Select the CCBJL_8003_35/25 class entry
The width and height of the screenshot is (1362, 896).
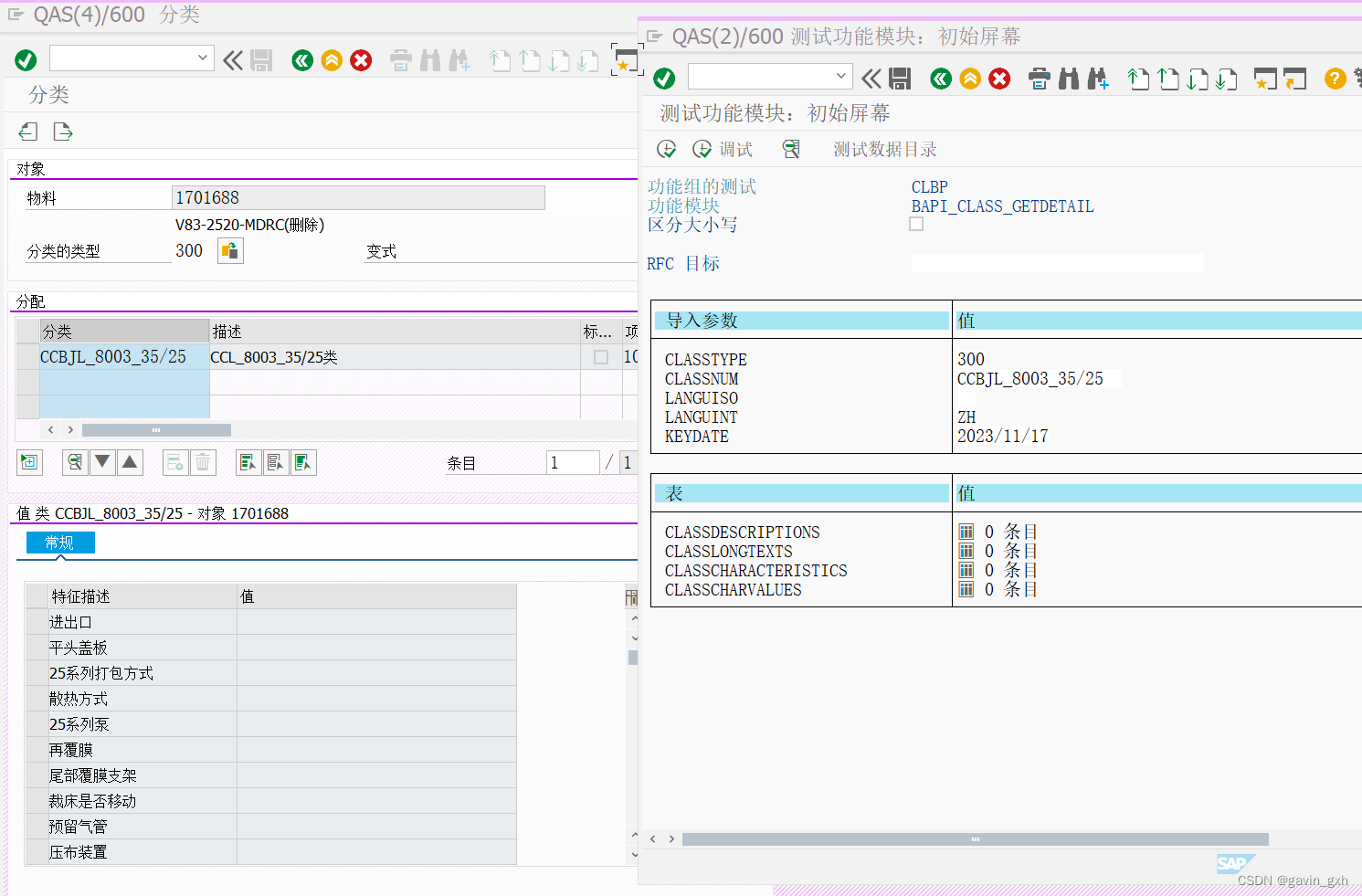pos(113,356)
